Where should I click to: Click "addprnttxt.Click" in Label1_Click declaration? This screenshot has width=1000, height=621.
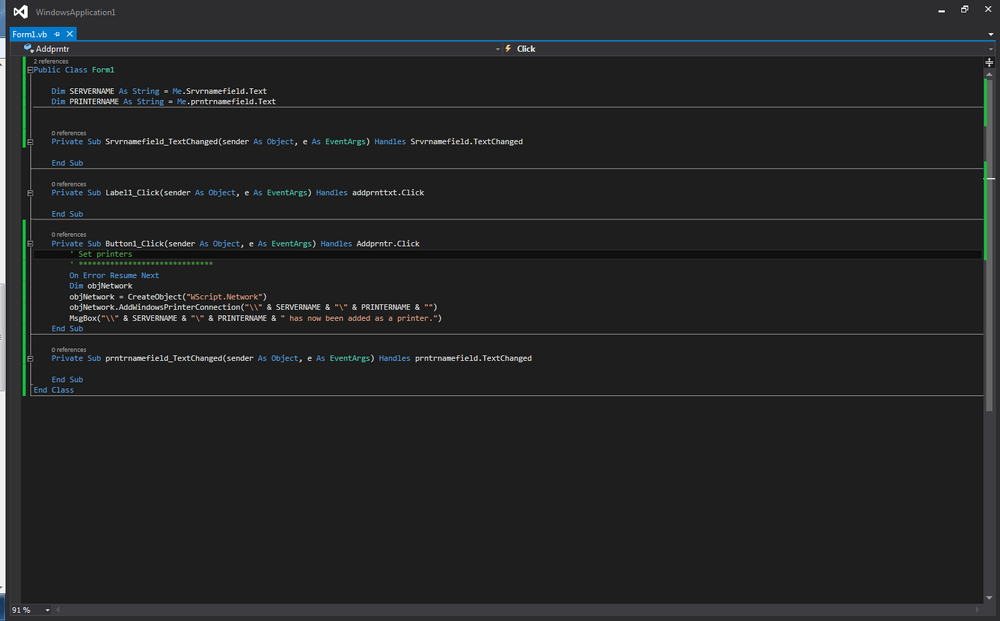tap(388, 193)
